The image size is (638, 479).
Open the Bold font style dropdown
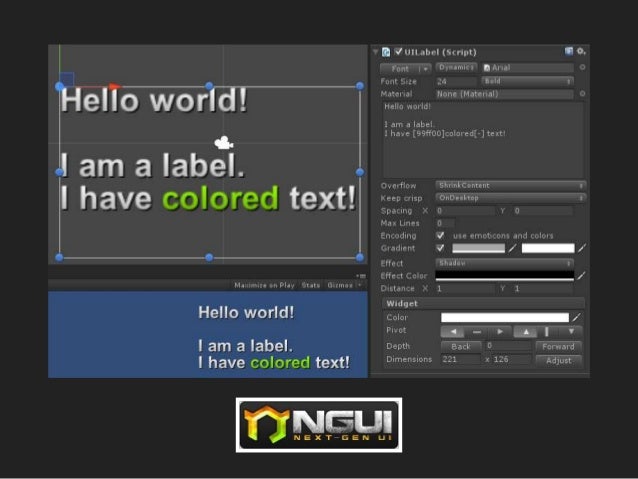(x=528, y=81)
